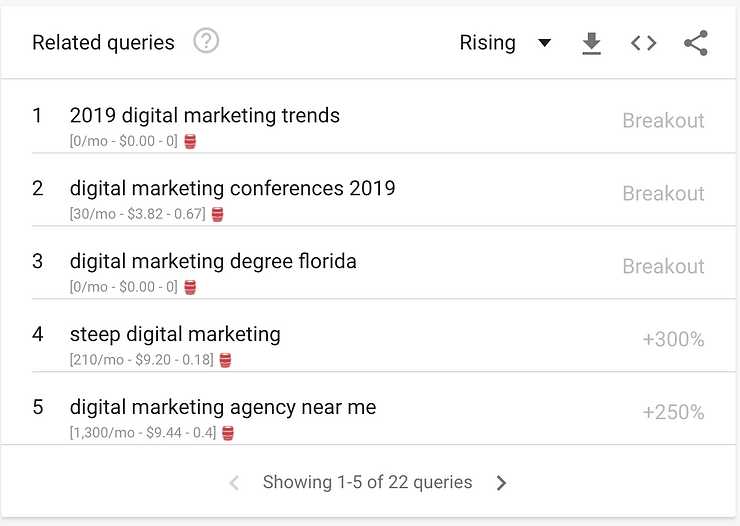Viewport: 740px width, 526px height.
Task: Click barrel icon under digital marketing degree florida
Action: [x=190, y=287]
